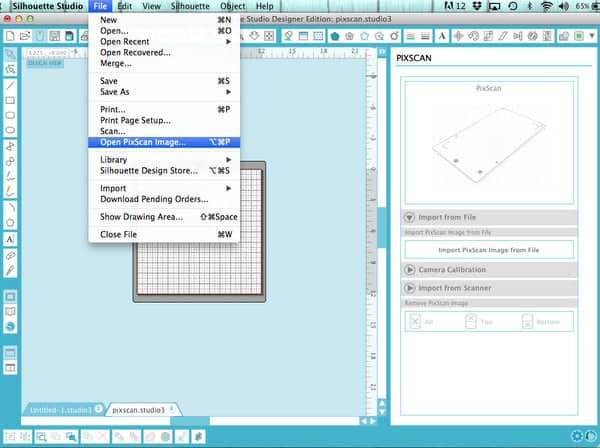Screen dimensions: 600x448
Task: Switch to the pixscan.studio3 tab
Action: coord(143,410)
